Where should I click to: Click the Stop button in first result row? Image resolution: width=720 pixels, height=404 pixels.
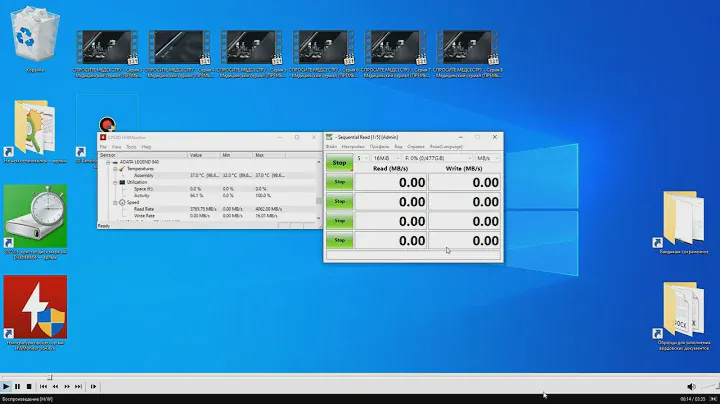pos(338,182)
